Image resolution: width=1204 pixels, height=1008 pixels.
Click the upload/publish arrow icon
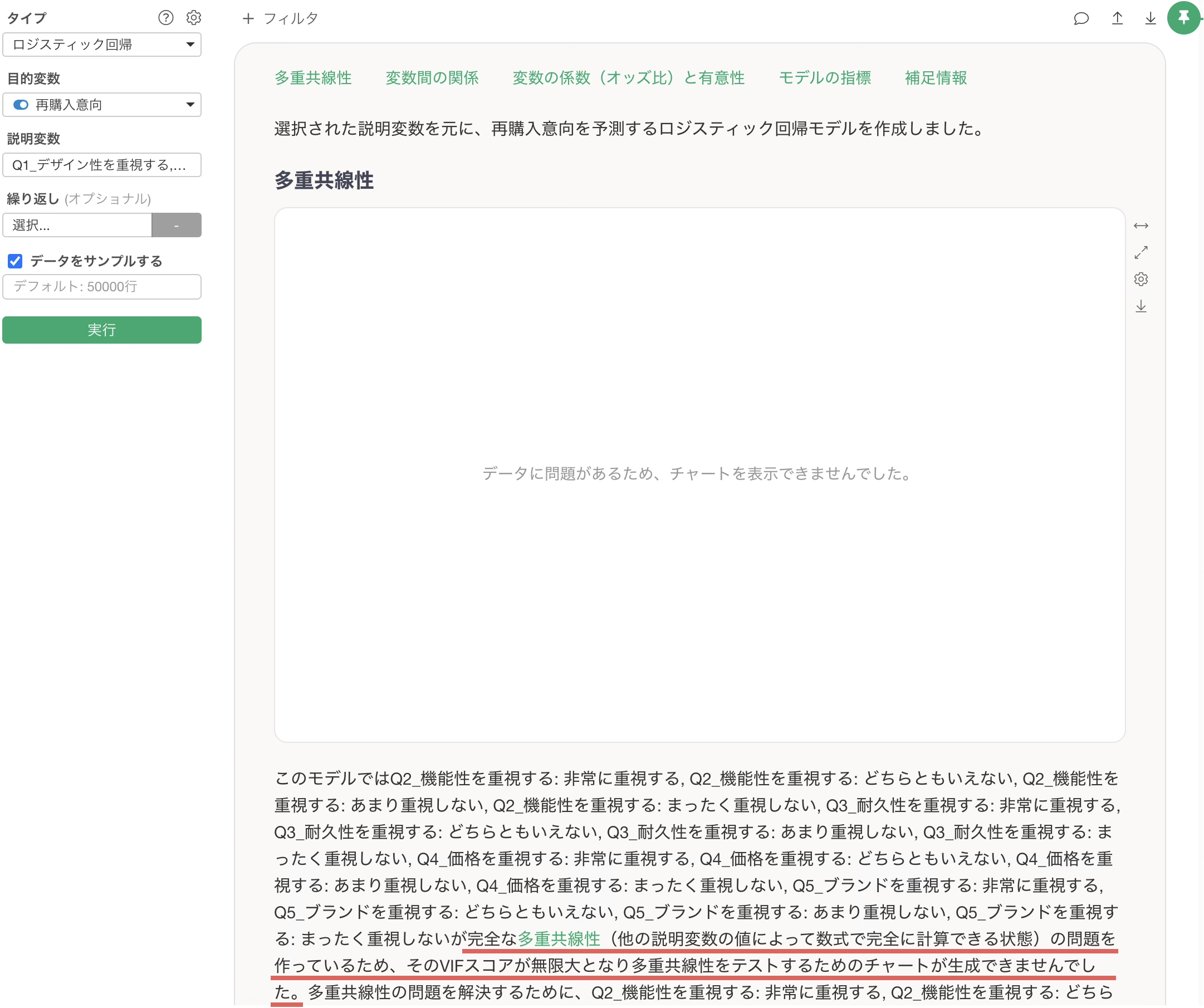click(1117, 18)
